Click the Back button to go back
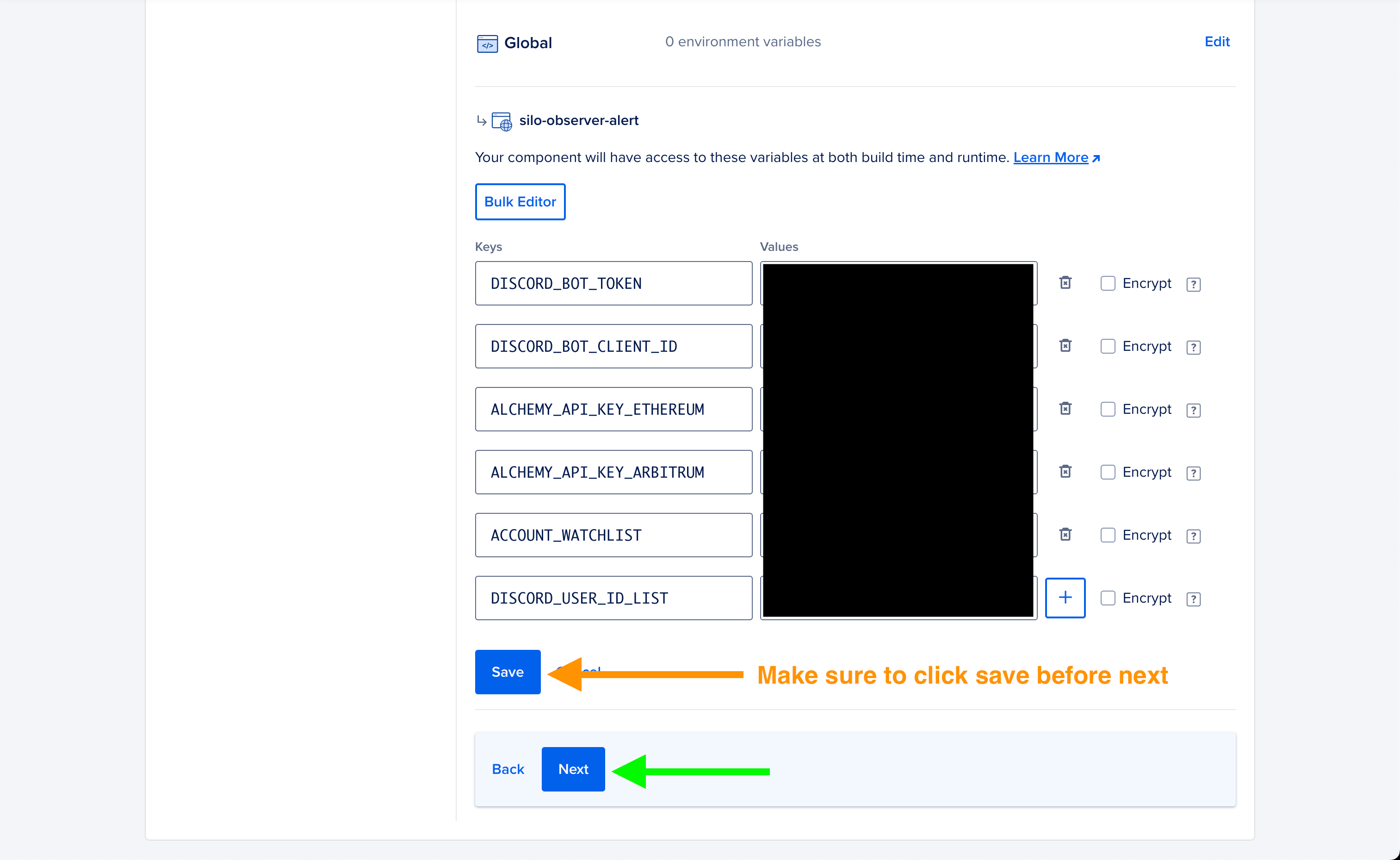 click(507, 769)
